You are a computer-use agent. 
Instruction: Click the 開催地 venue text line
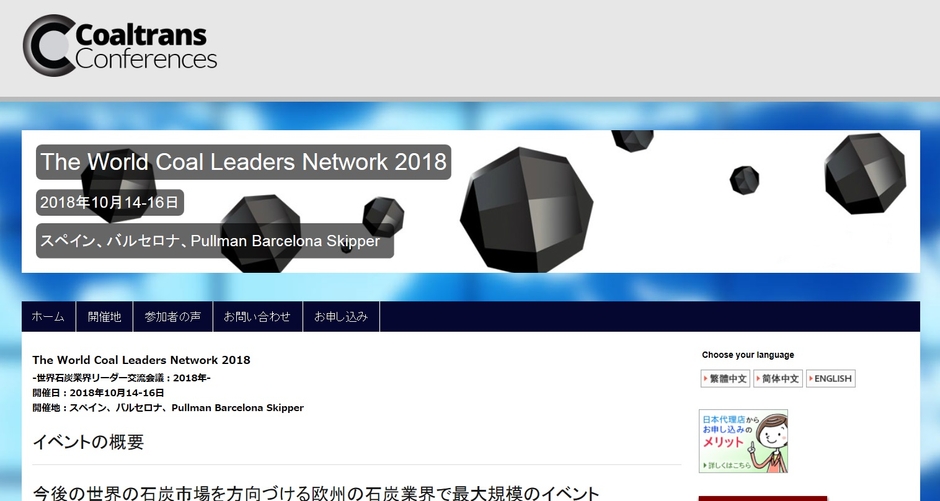pyautogui.click(x=168, y=408)
